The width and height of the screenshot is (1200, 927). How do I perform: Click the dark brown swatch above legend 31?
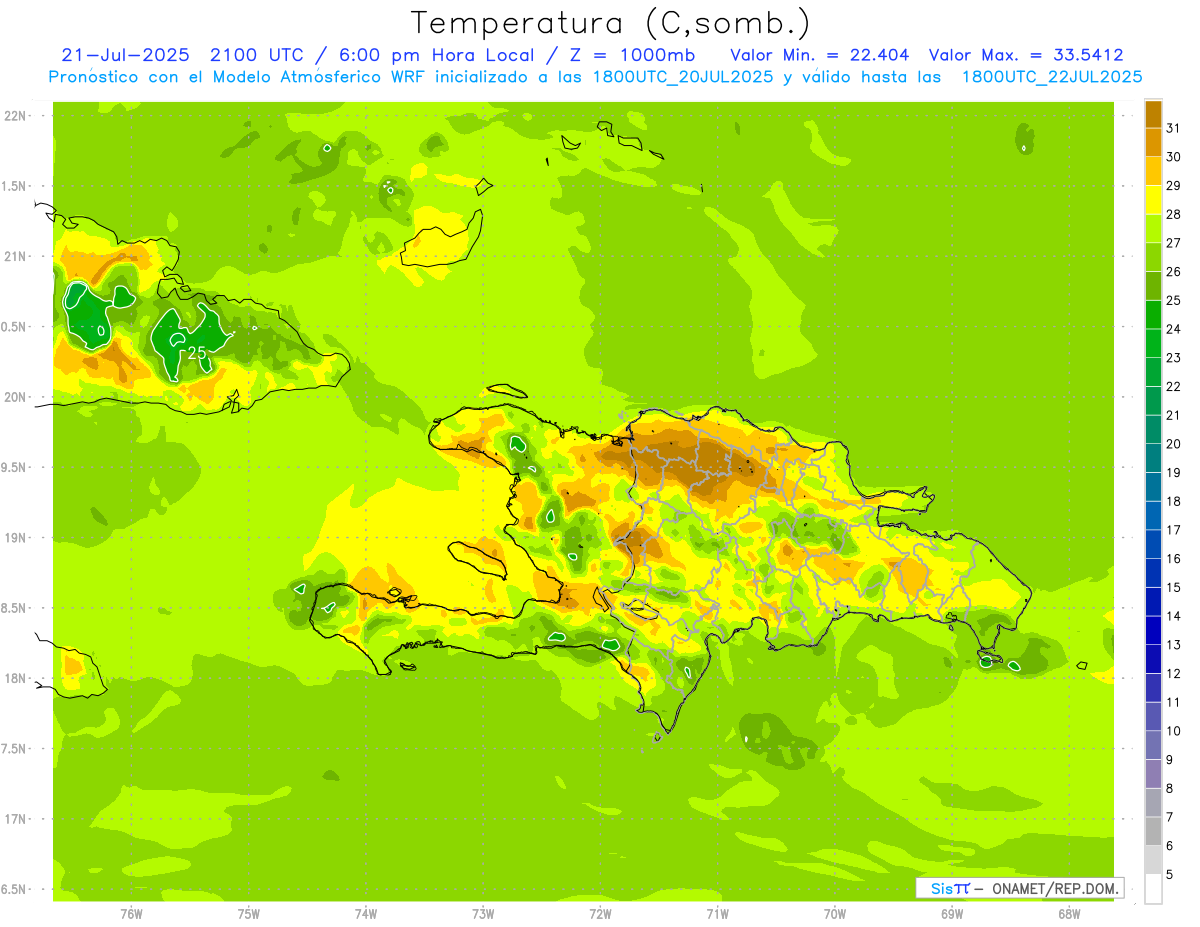[x=1153, y=114]
